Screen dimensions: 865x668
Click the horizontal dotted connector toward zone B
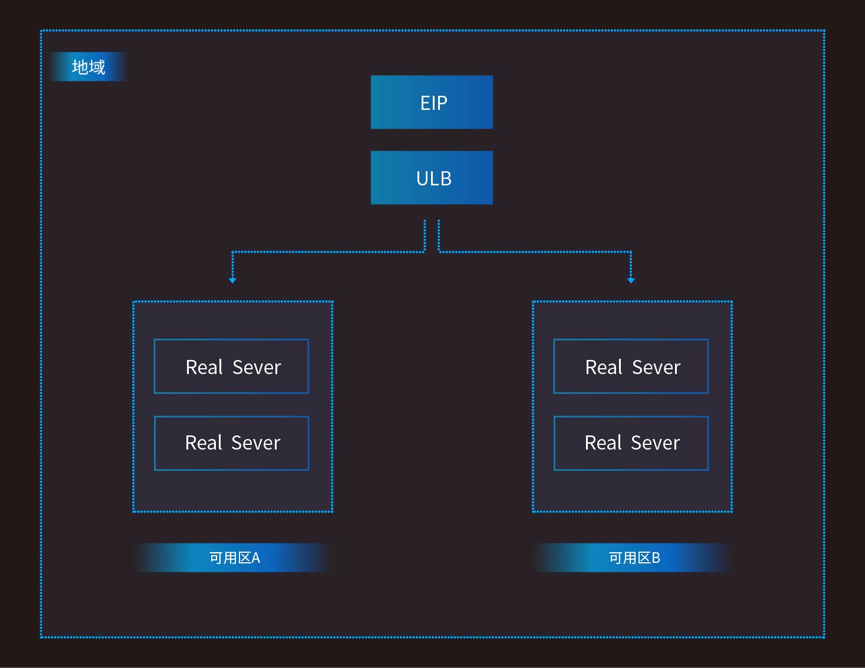click(535, 252)
